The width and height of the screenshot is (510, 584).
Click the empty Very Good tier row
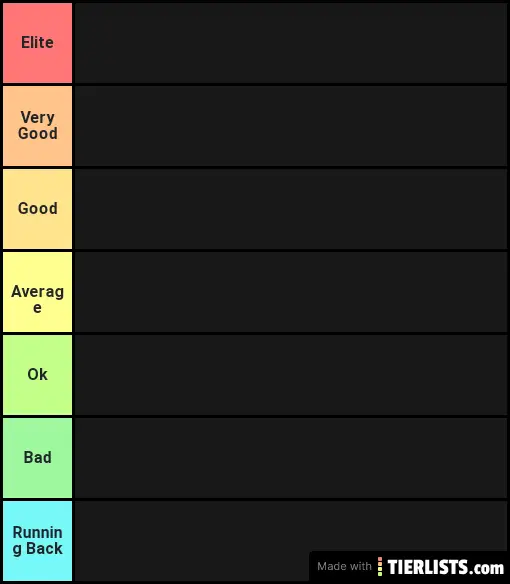[x=291, y=126]
